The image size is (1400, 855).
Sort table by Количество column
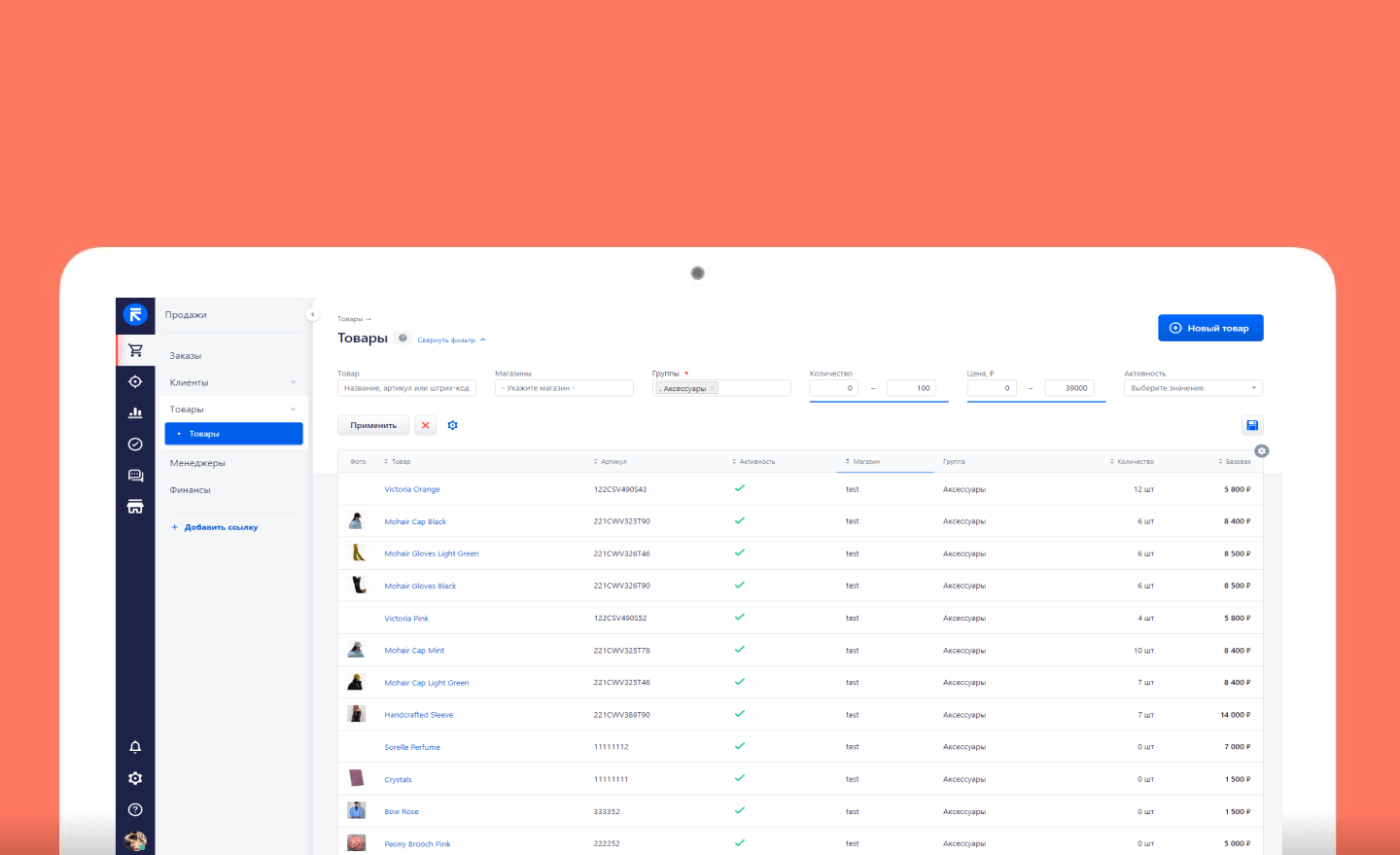(x=1132, y=462)
